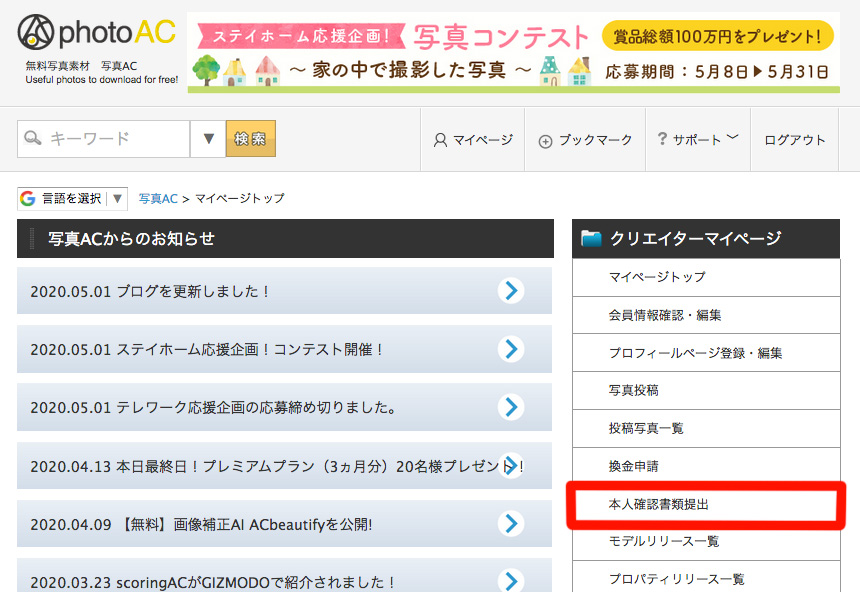
Task: Open ブックマーク in the top navigation
Action: click(x=585, y=140)
